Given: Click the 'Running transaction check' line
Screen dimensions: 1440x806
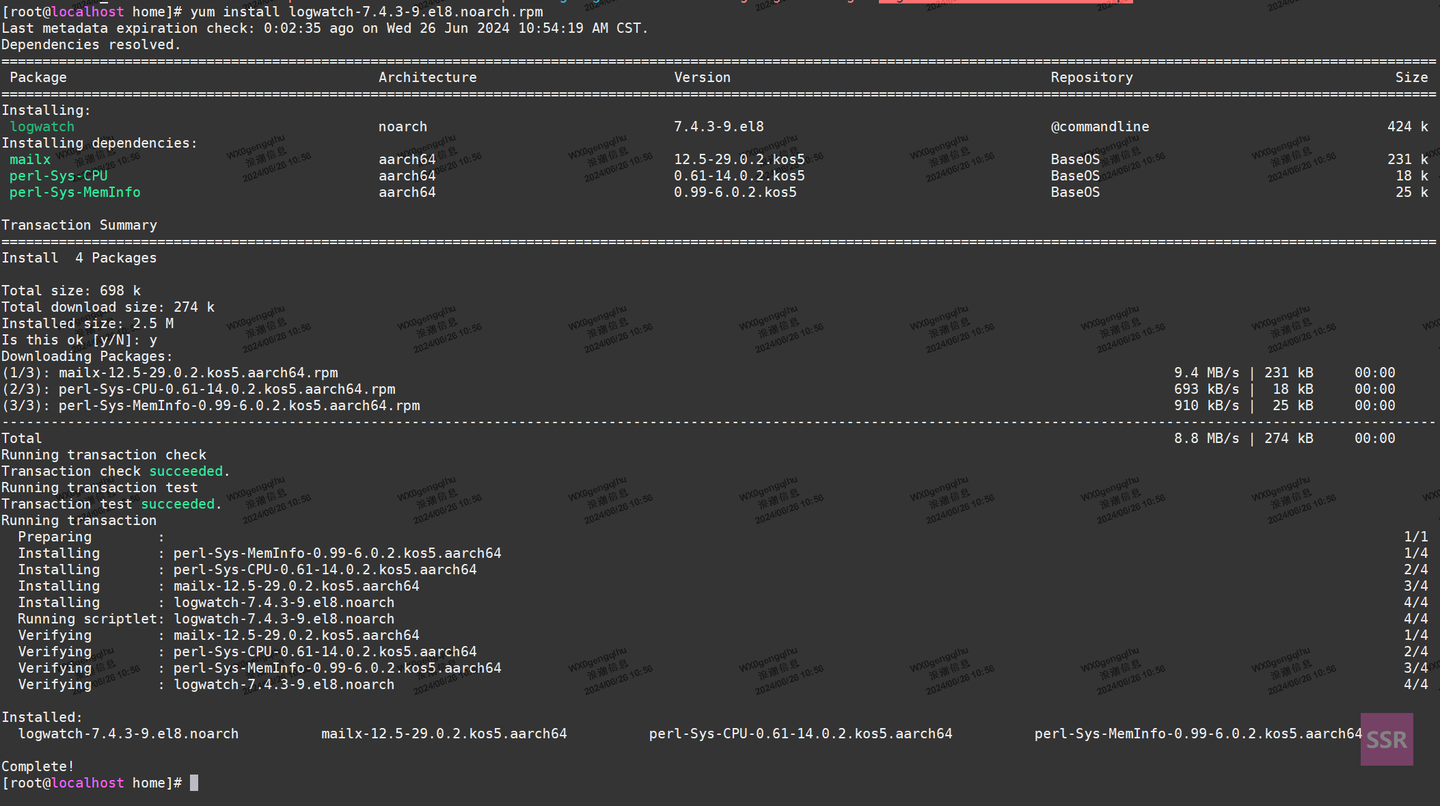Looking at the screenshot, I should point(104,455).
